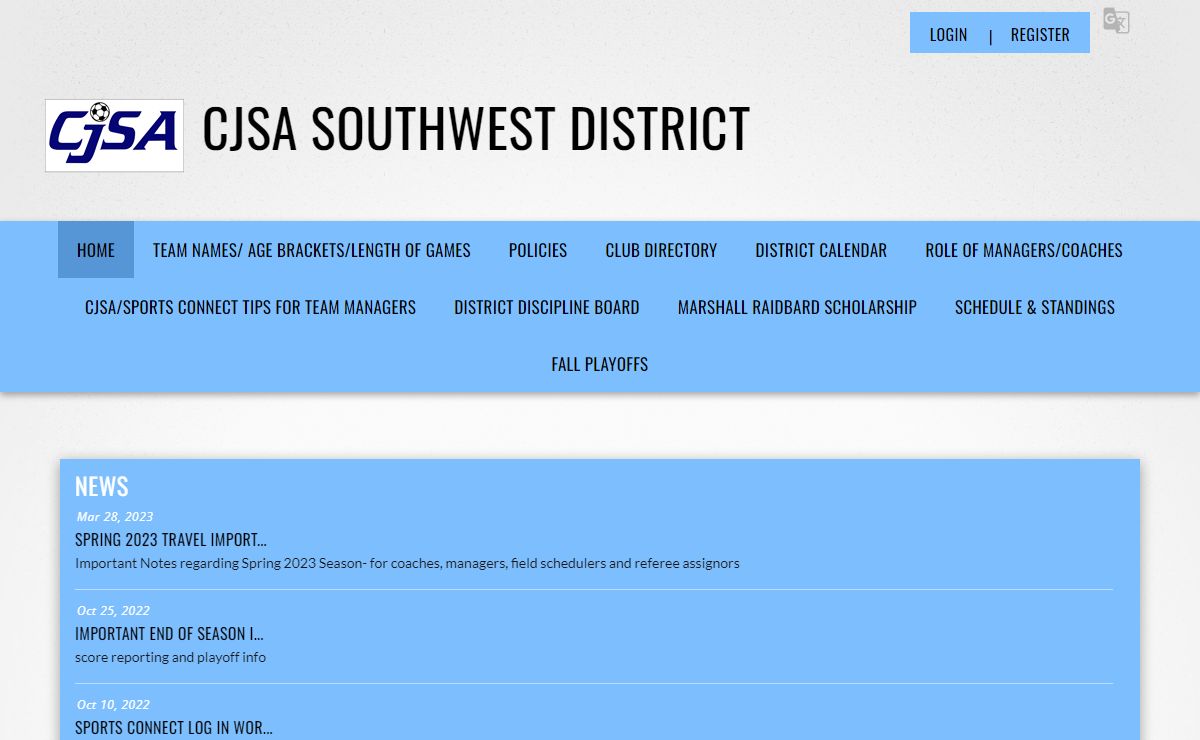This screenshot has width=1200, height=740.
Task: Click the score reporting and playoff info text
Action: (170, 657)
